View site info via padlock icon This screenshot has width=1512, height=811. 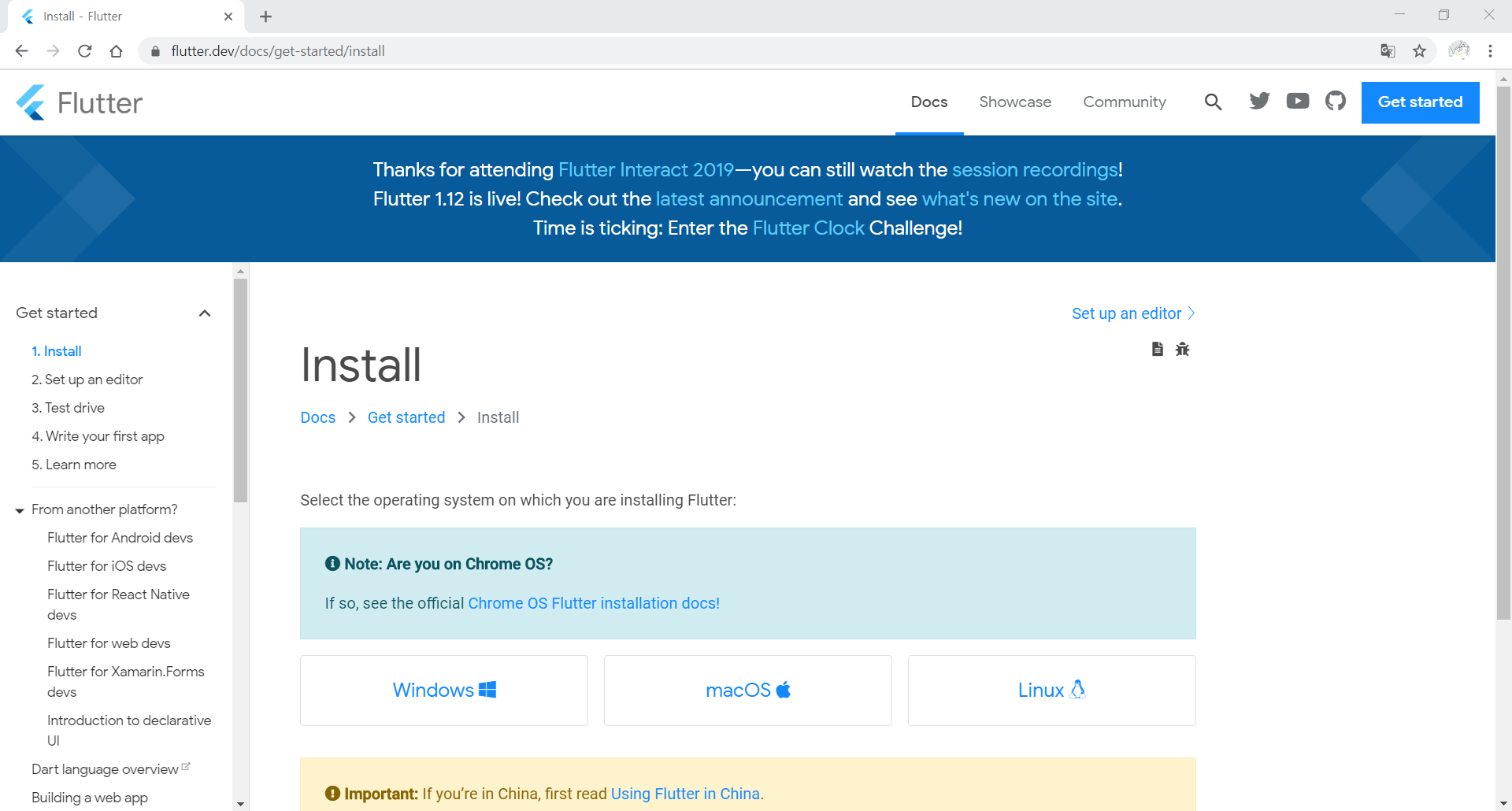coord(155,51)
